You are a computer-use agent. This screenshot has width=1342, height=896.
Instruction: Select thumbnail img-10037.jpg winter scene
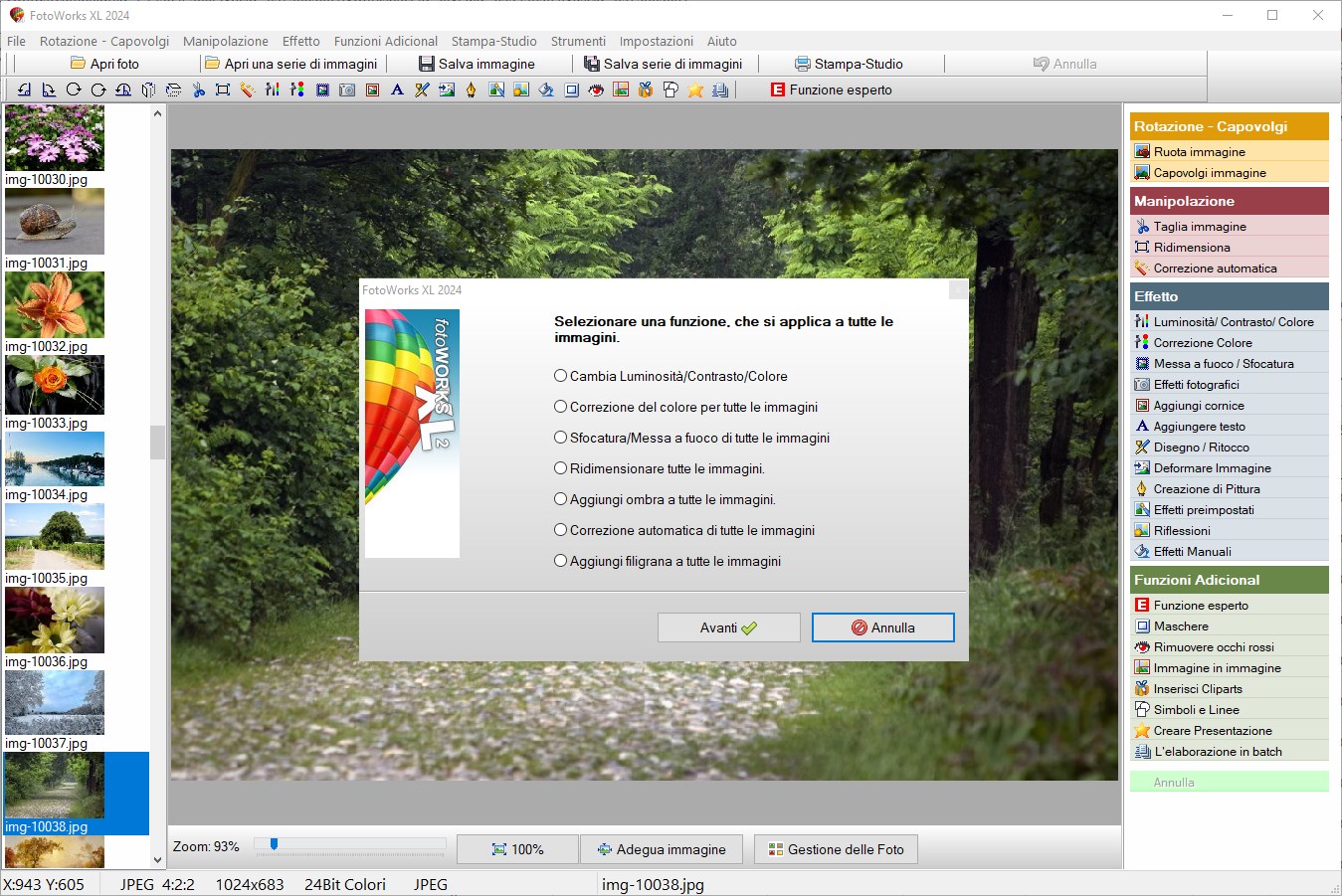pos(55,702)
